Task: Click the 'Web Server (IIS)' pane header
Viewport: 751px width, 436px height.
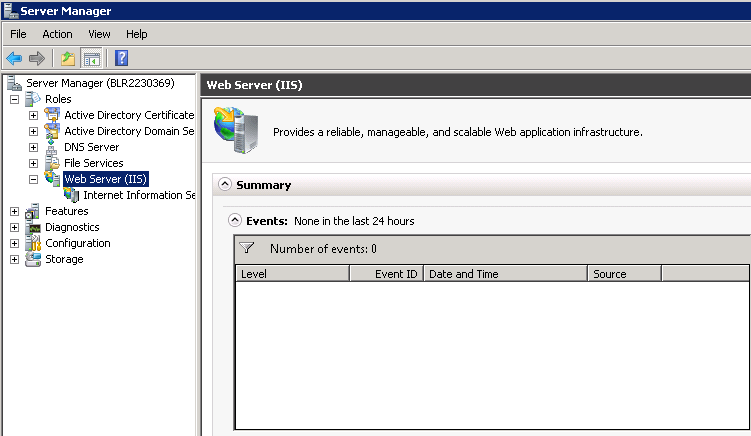Action: click(x=254, y=85)
